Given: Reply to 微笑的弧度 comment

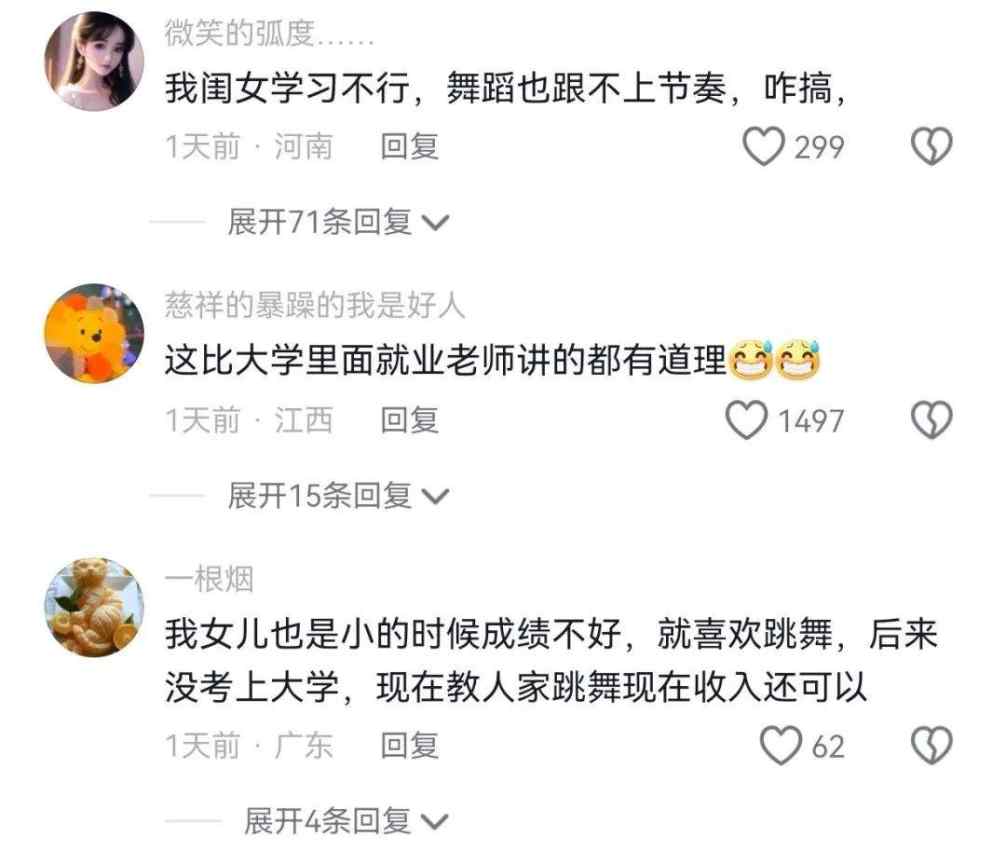Looking at the screenshot, I should (409, 147).
